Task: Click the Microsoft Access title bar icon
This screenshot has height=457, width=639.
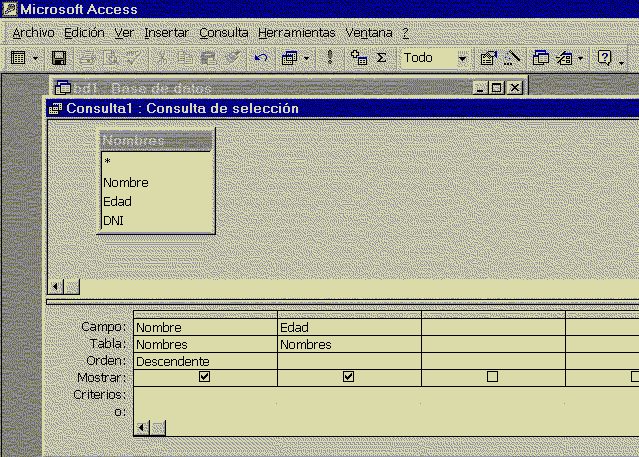Action: click(10, 9)
